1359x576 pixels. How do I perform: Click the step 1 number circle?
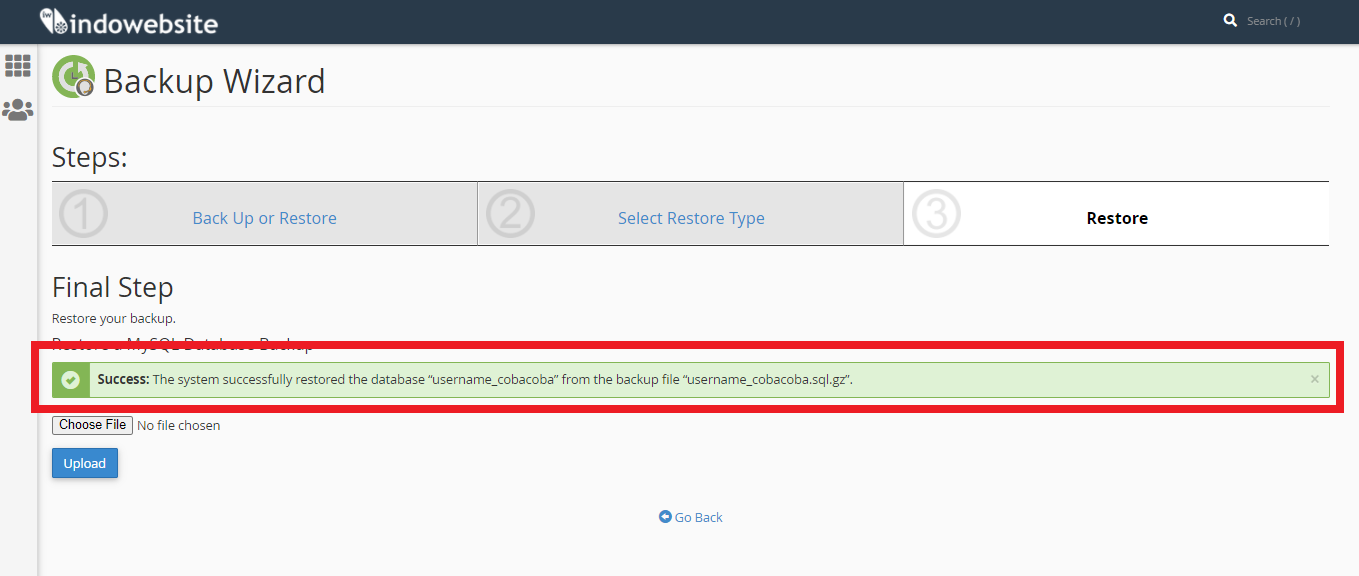click(84, 213)
